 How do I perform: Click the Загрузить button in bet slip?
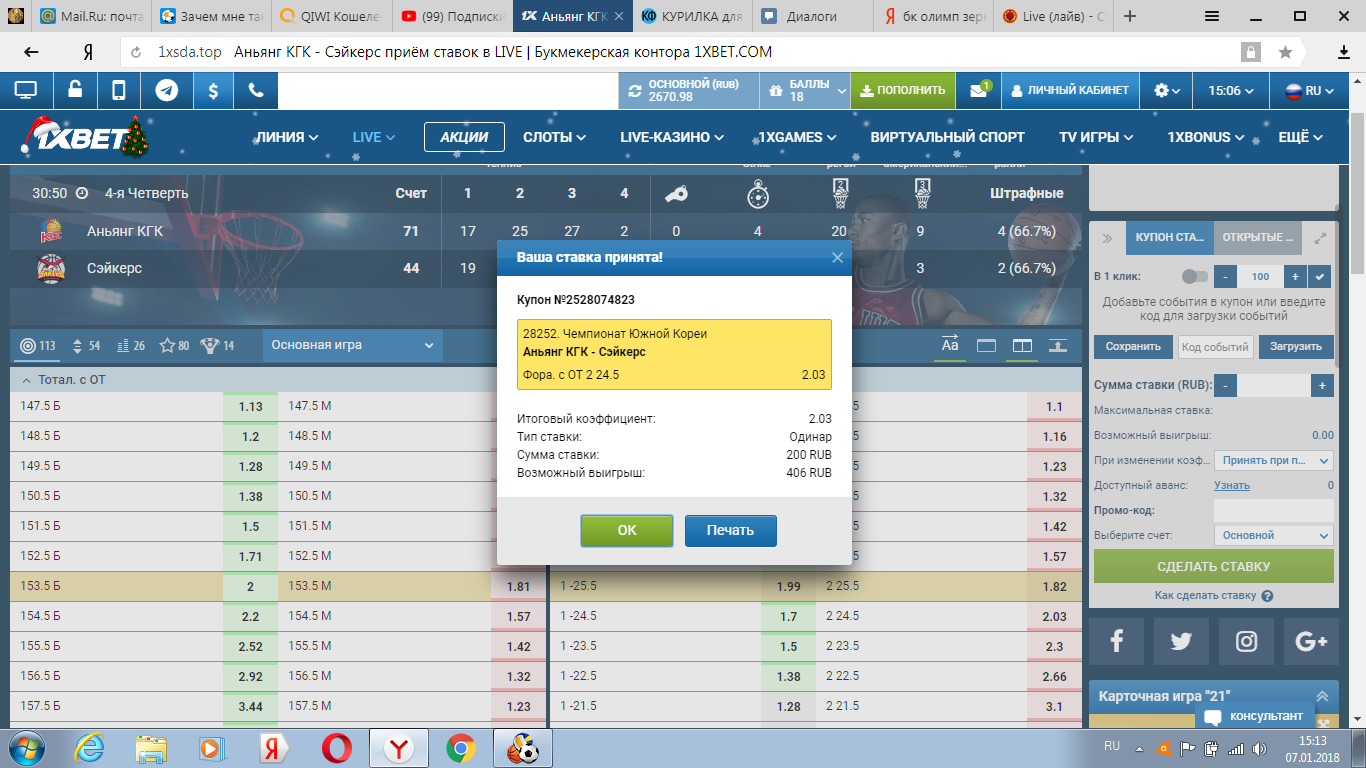[x=1296, y=346]
